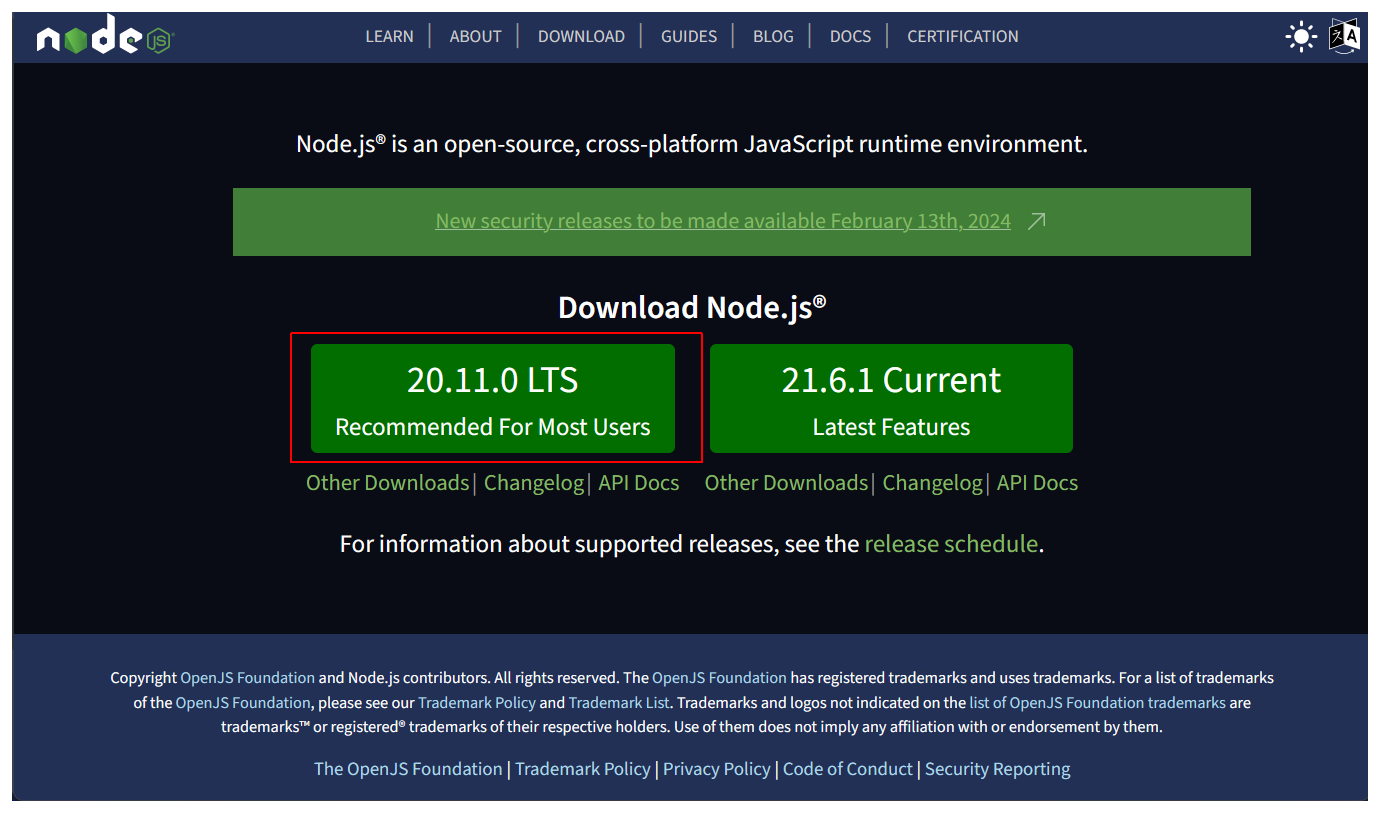This screenshot has width=1380, height=819.
Task: Open the Trademark List link
Action: pos(620,703)
